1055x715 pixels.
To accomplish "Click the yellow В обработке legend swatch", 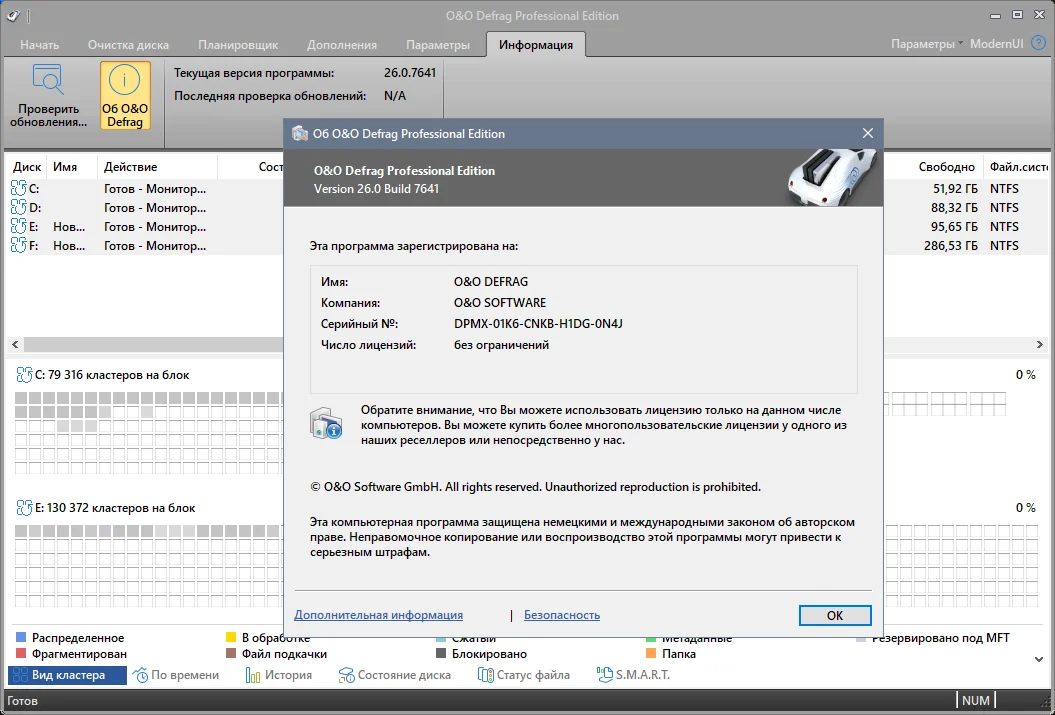I will point(231,637).
